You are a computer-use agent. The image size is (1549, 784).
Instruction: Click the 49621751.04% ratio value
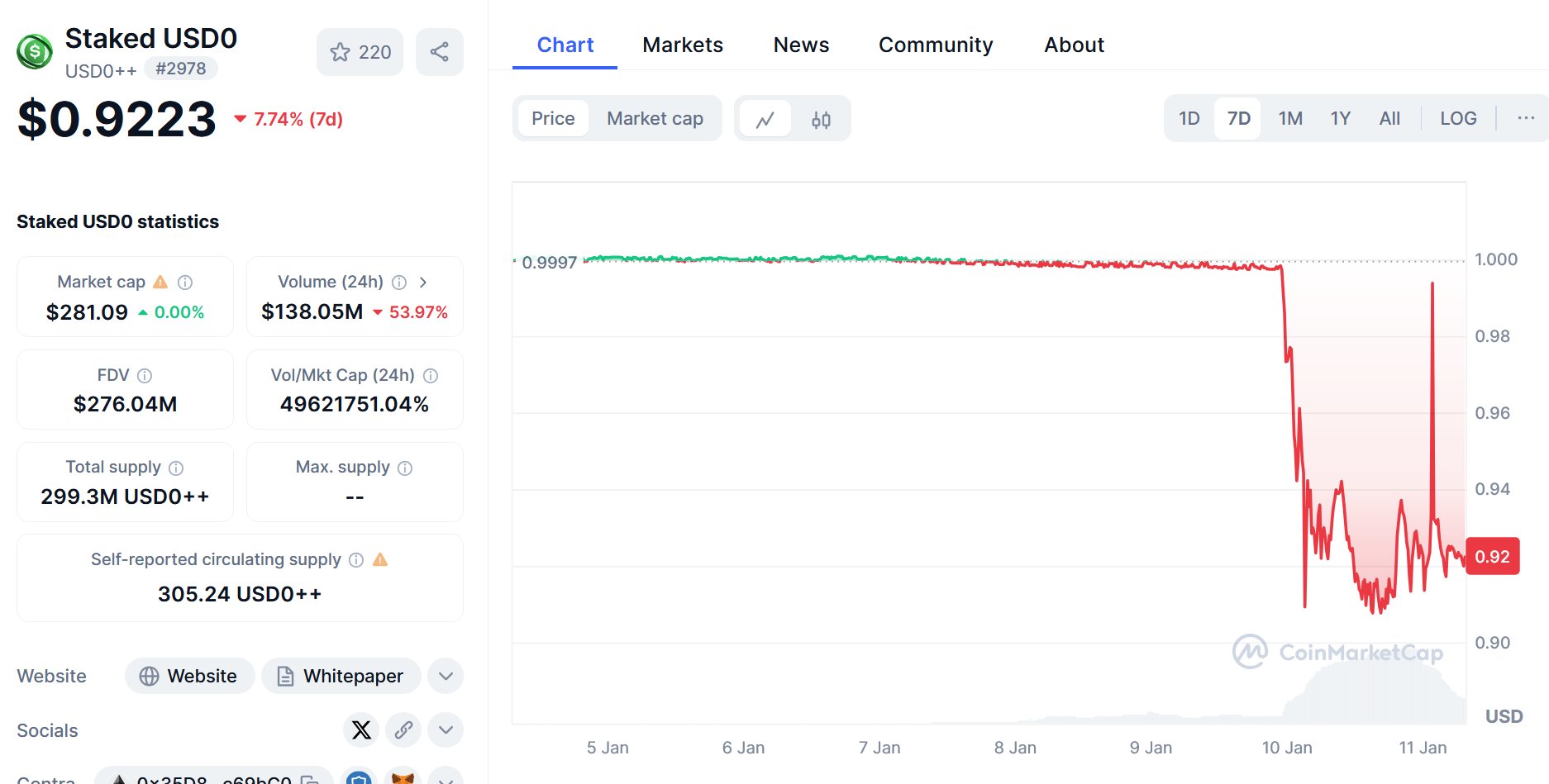354,404
